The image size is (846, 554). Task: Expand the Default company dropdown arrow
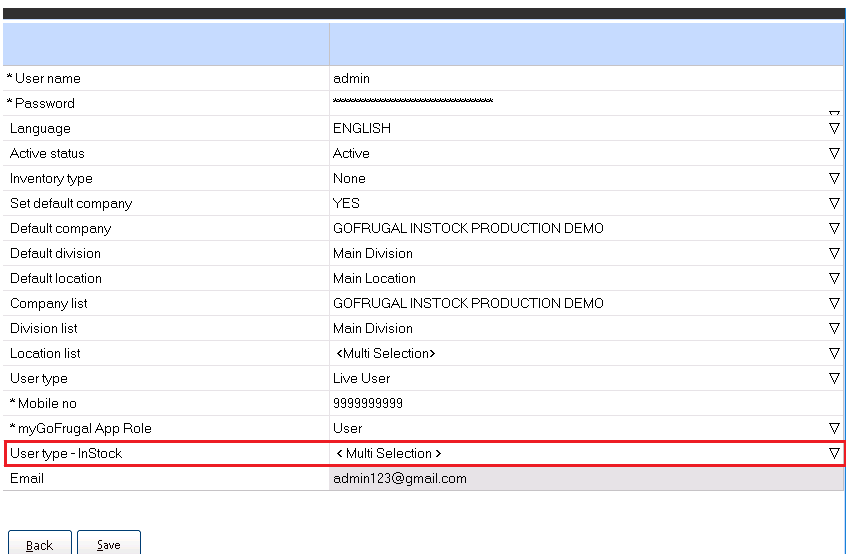pyautogui.click(x=834, y=228)
